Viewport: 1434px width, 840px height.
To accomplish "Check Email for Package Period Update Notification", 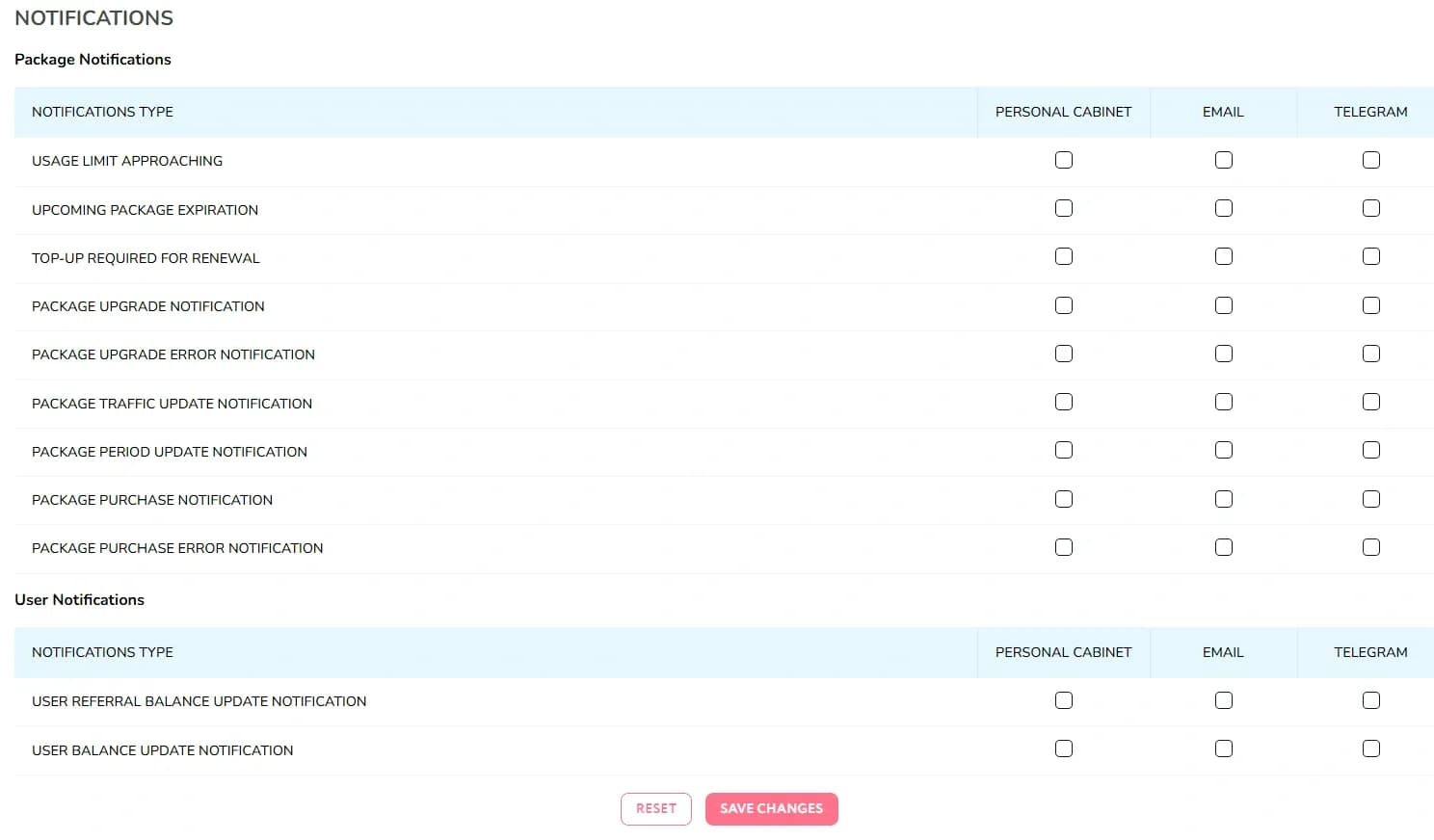I will pyautogui.click(x=1224, y=450).
